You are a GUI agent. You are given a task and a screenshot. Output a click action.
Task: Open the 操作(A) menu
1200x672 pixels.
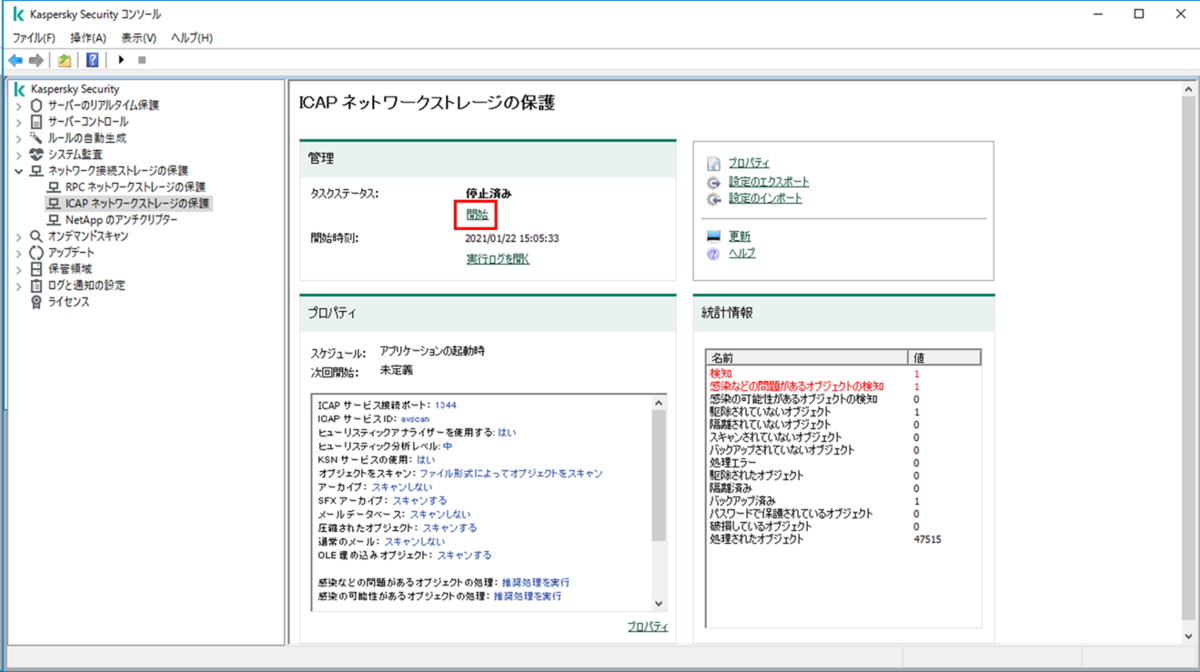coord(88,38)
